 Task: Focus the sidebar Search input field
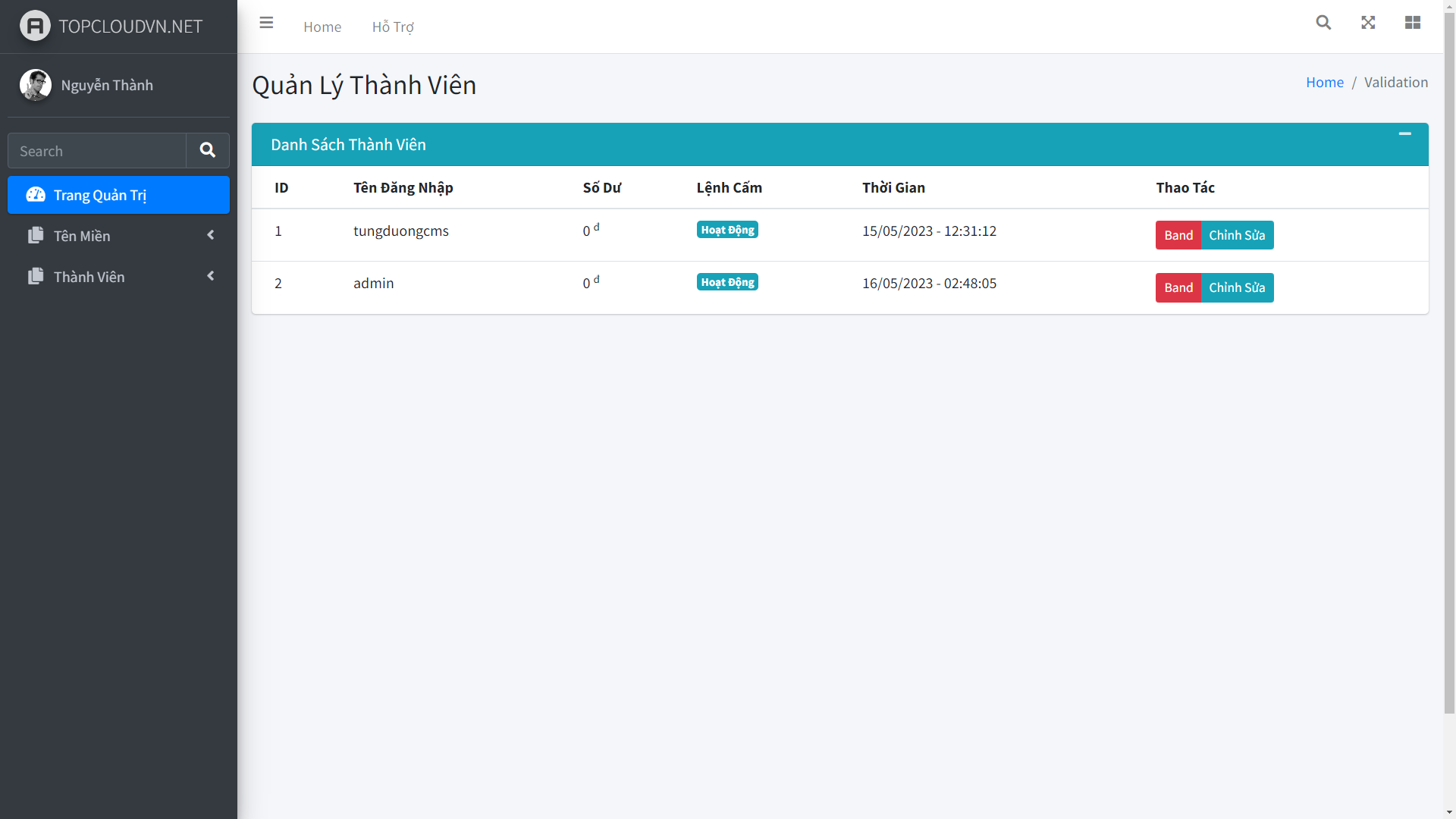click(97, 151)
